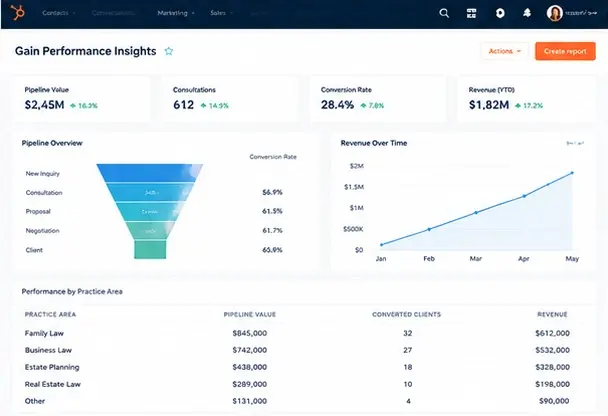Click the New Inquiry stage label

pyautogui.click(x=43, y=174)
